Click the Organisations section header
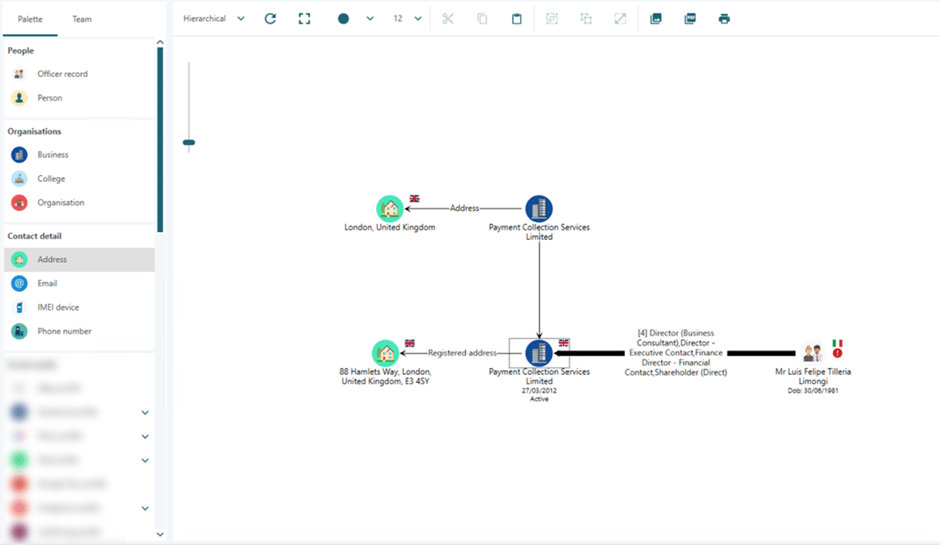This screenshot has height=545, width=940. point(34,131)
